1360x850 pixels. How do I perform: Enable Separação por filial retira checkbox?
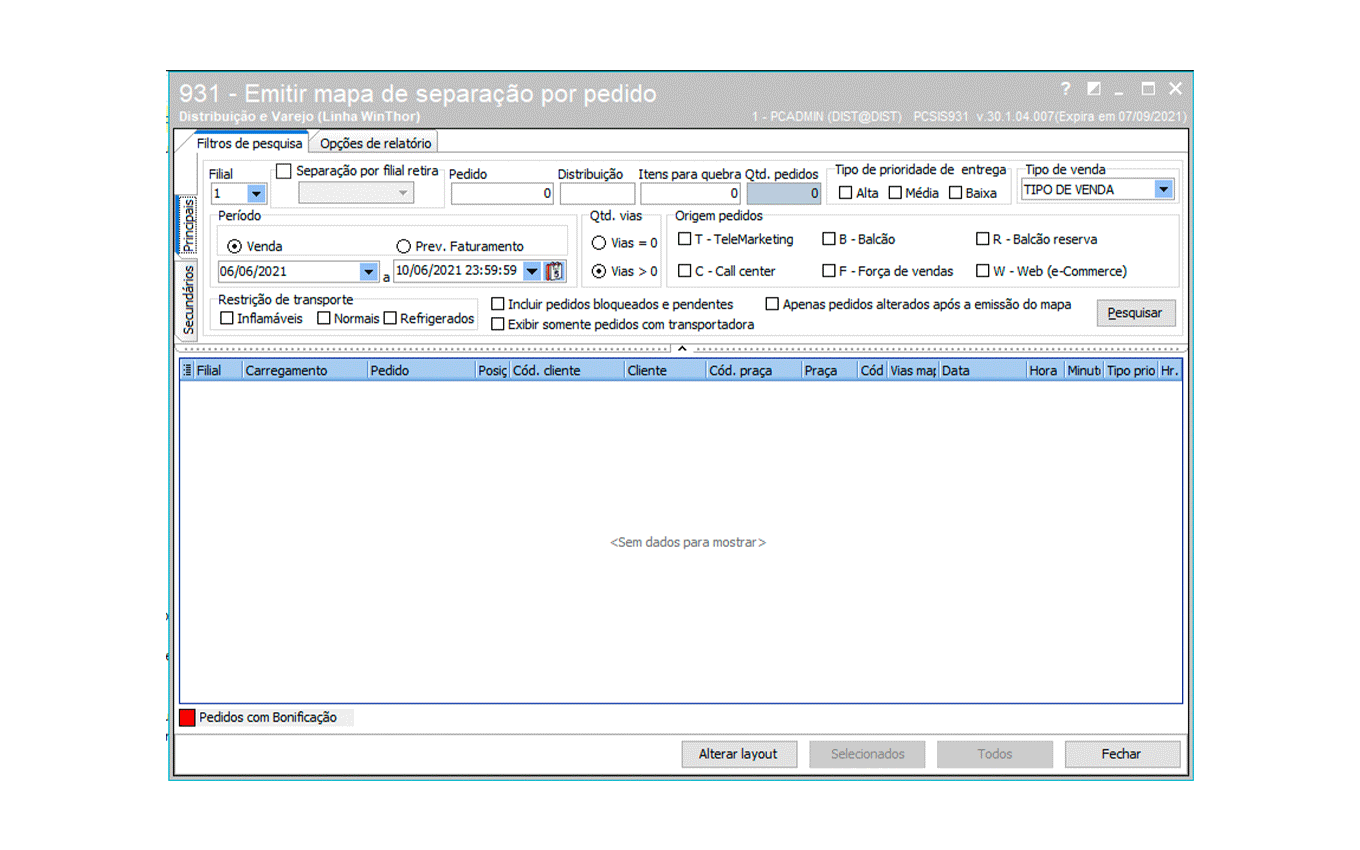pos(284,171)
